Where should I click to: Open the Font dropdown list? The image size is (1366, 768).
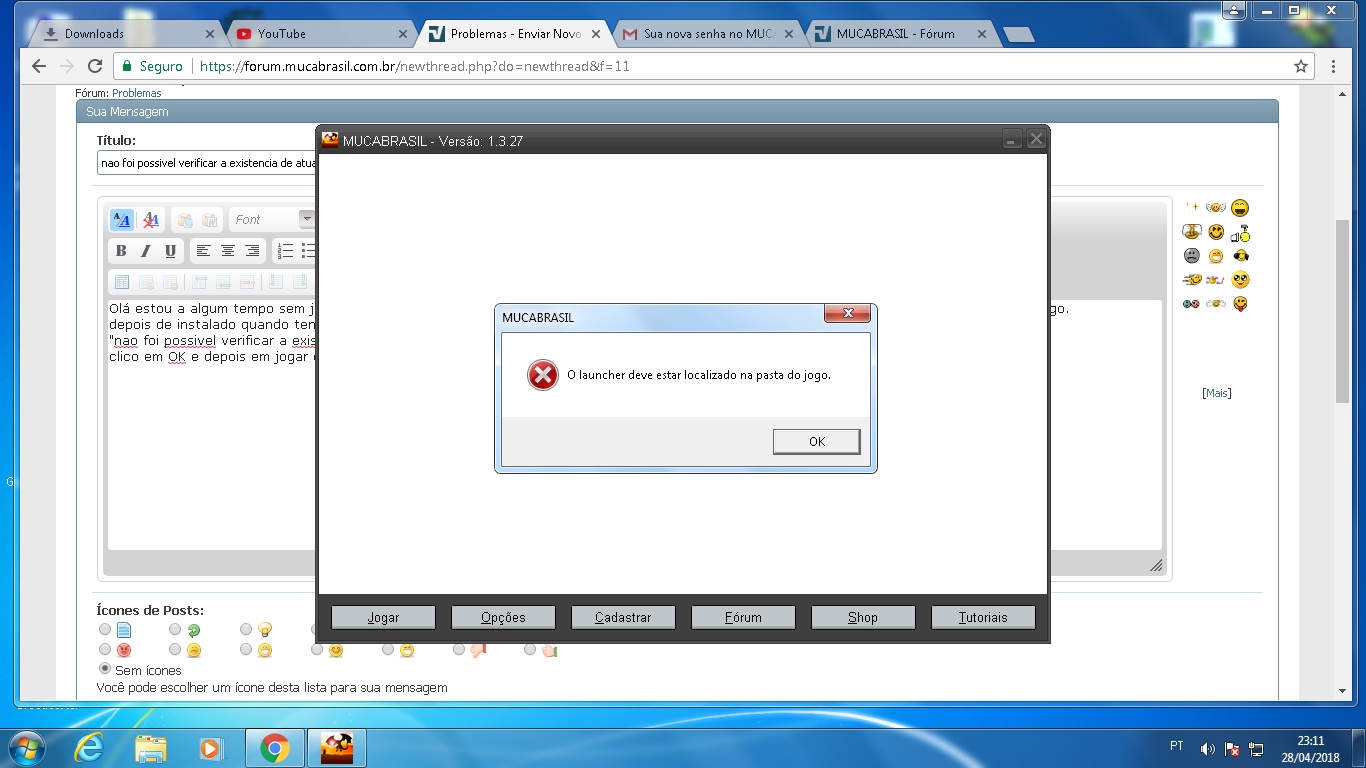pyautogui.click(x=306, y=220)
